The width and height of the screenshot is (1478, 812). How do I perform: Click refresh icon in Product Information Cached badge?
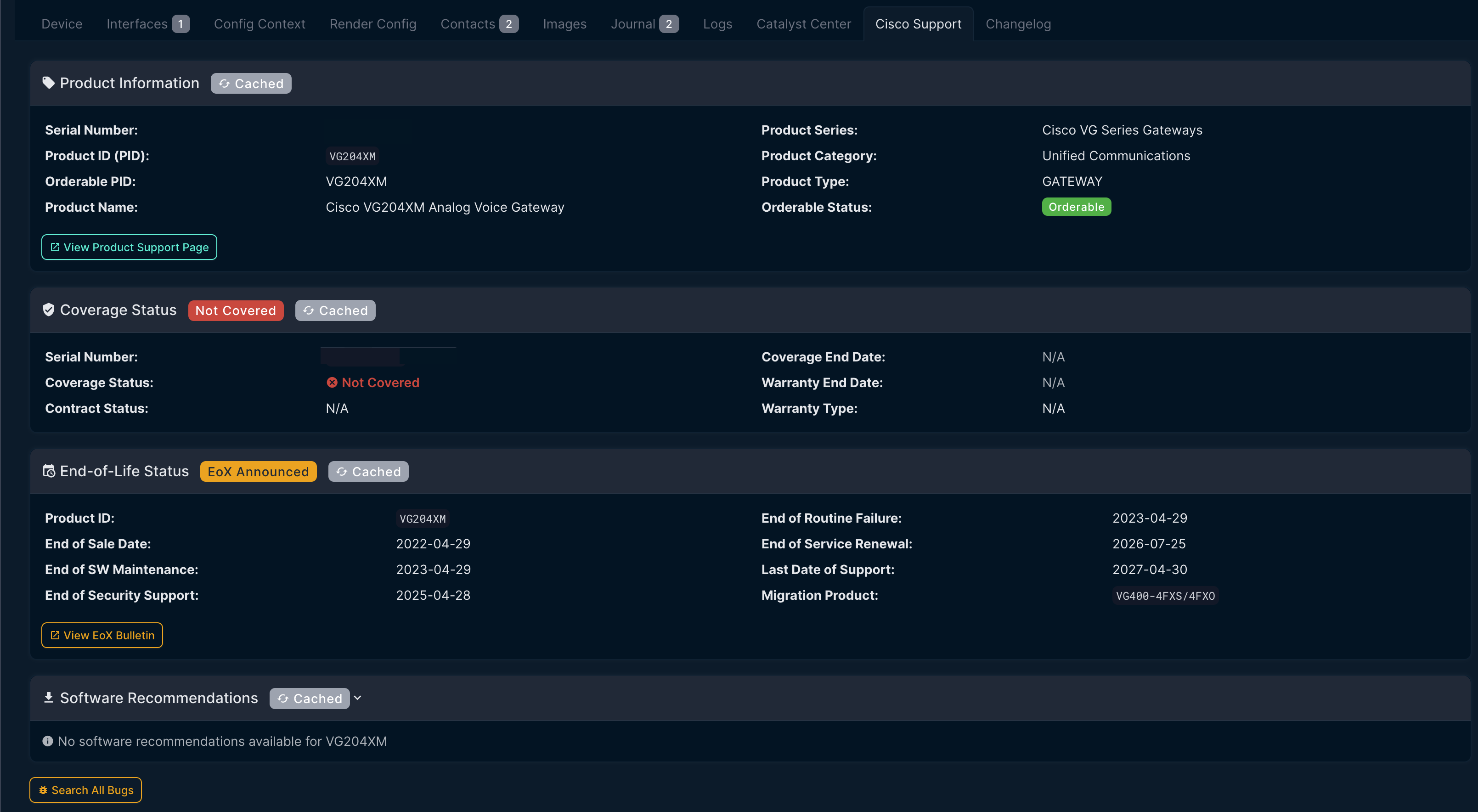click(224, 84)
